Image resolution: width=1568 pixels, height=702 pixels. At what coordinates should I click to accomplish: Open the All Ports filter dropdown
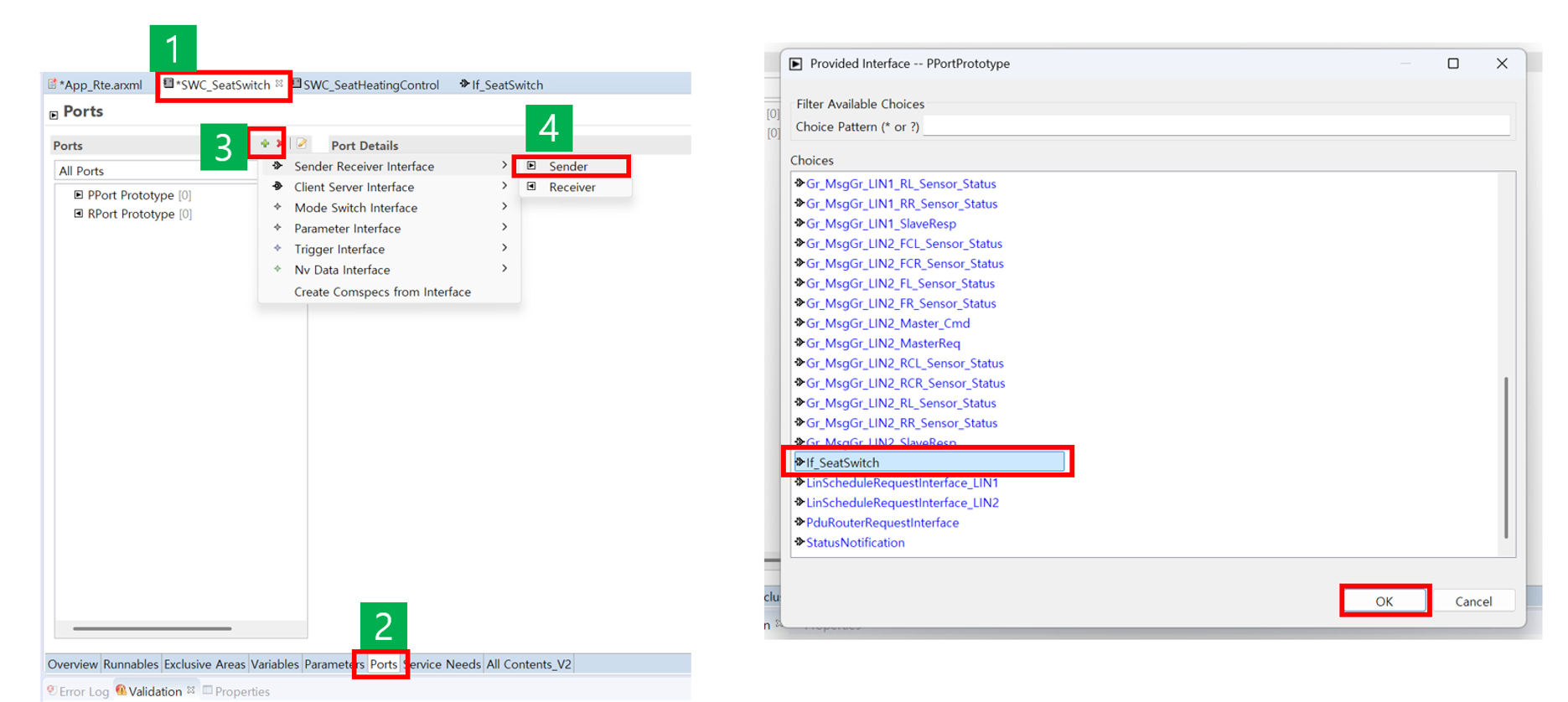pyautogui.click(x=155, y=171)
